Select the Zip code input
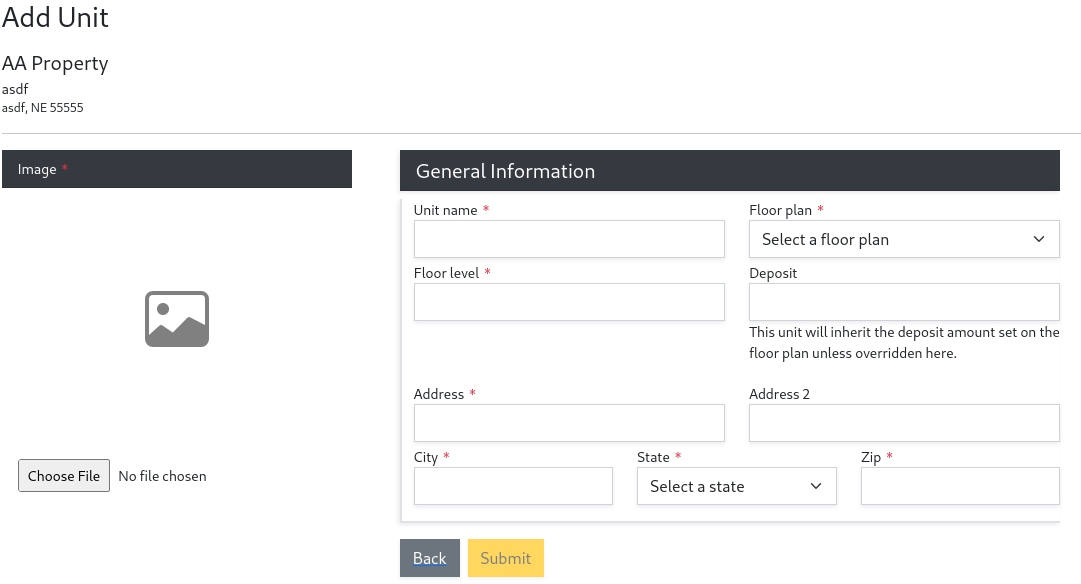Screen dimensions: 1081x584 coord(959,486)
